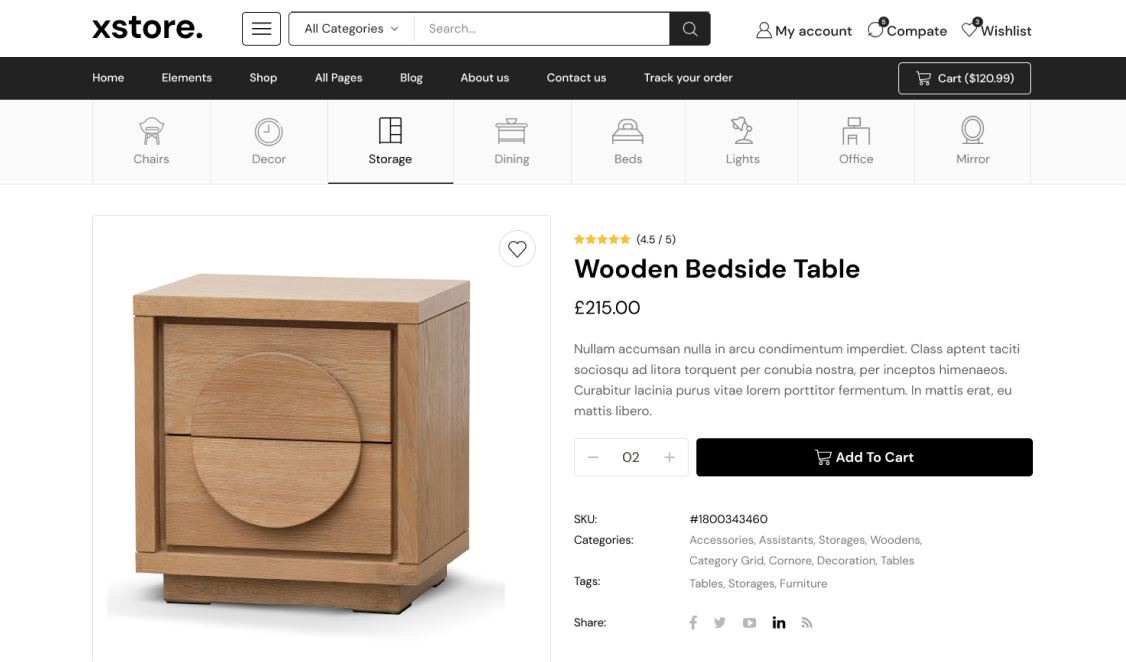Screen dimensions: 1126x662
Task: Share on Twitter icon
Action: pyautogui.click(x=720, y=623)
